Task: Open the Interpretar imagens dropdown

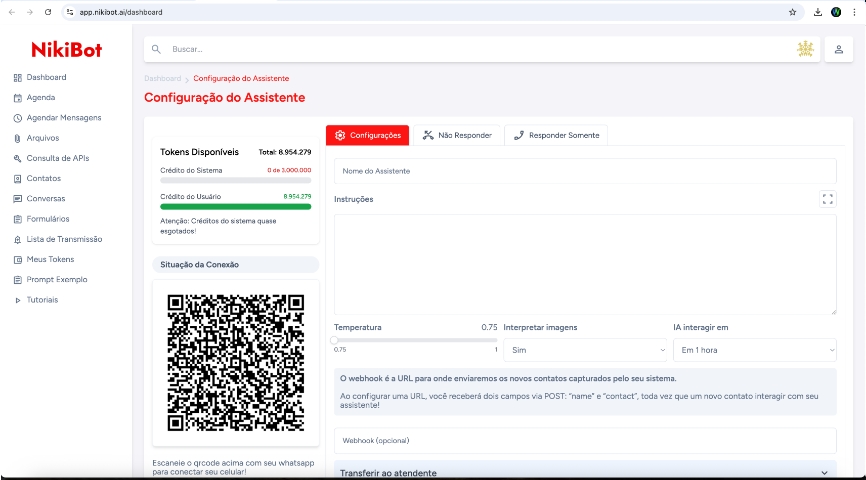Action: coord(585,350)
